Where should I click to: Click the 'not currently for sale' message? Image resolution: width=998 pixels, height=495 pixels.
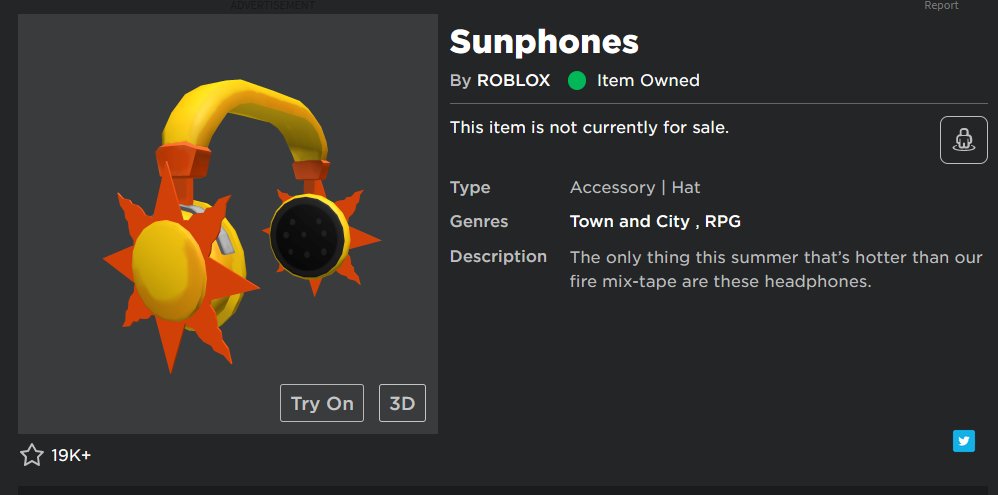coord(589,127)
